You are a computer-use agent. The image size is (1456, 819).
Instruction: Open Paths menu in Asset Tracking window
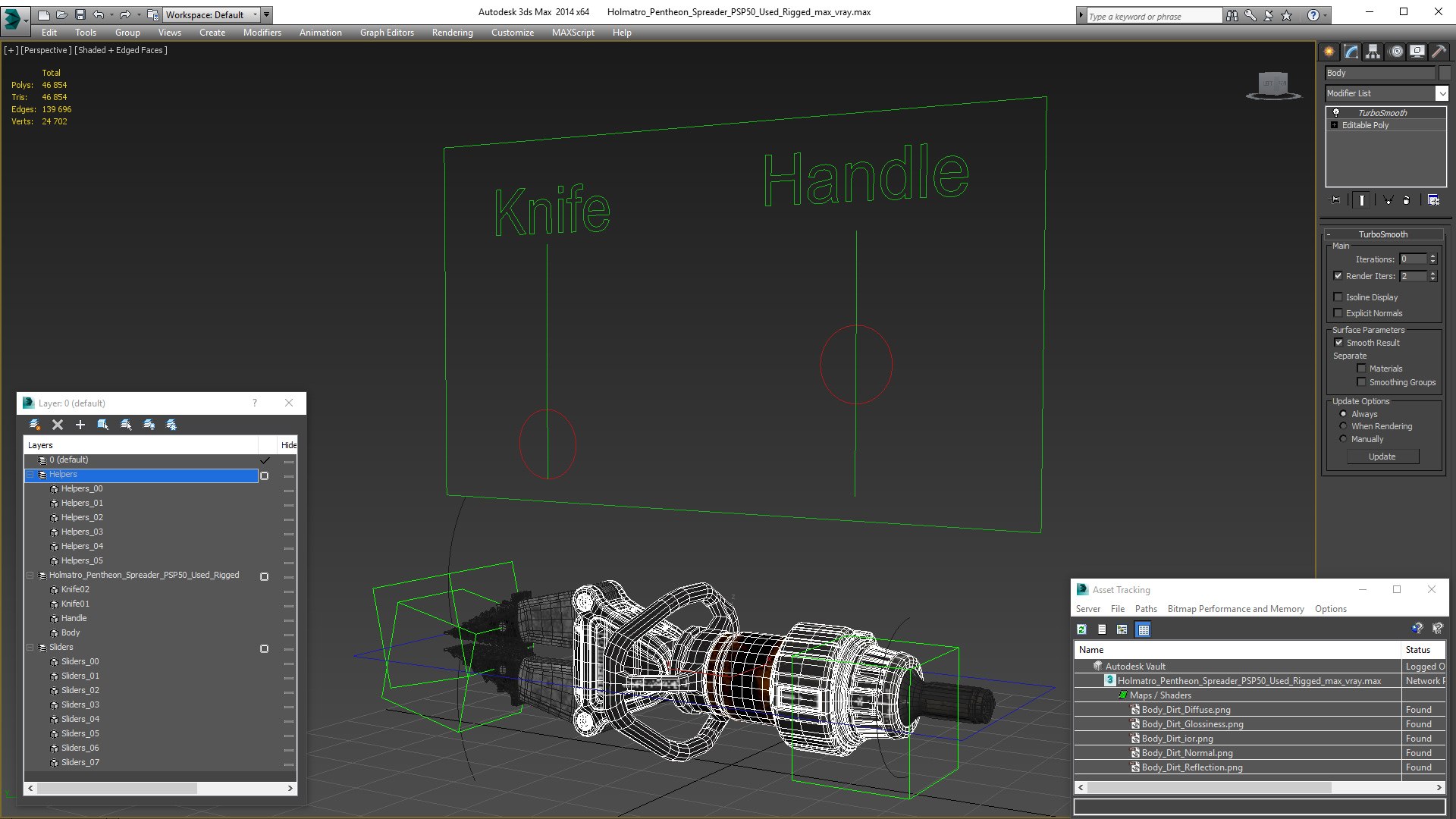tap(1146, 609)
